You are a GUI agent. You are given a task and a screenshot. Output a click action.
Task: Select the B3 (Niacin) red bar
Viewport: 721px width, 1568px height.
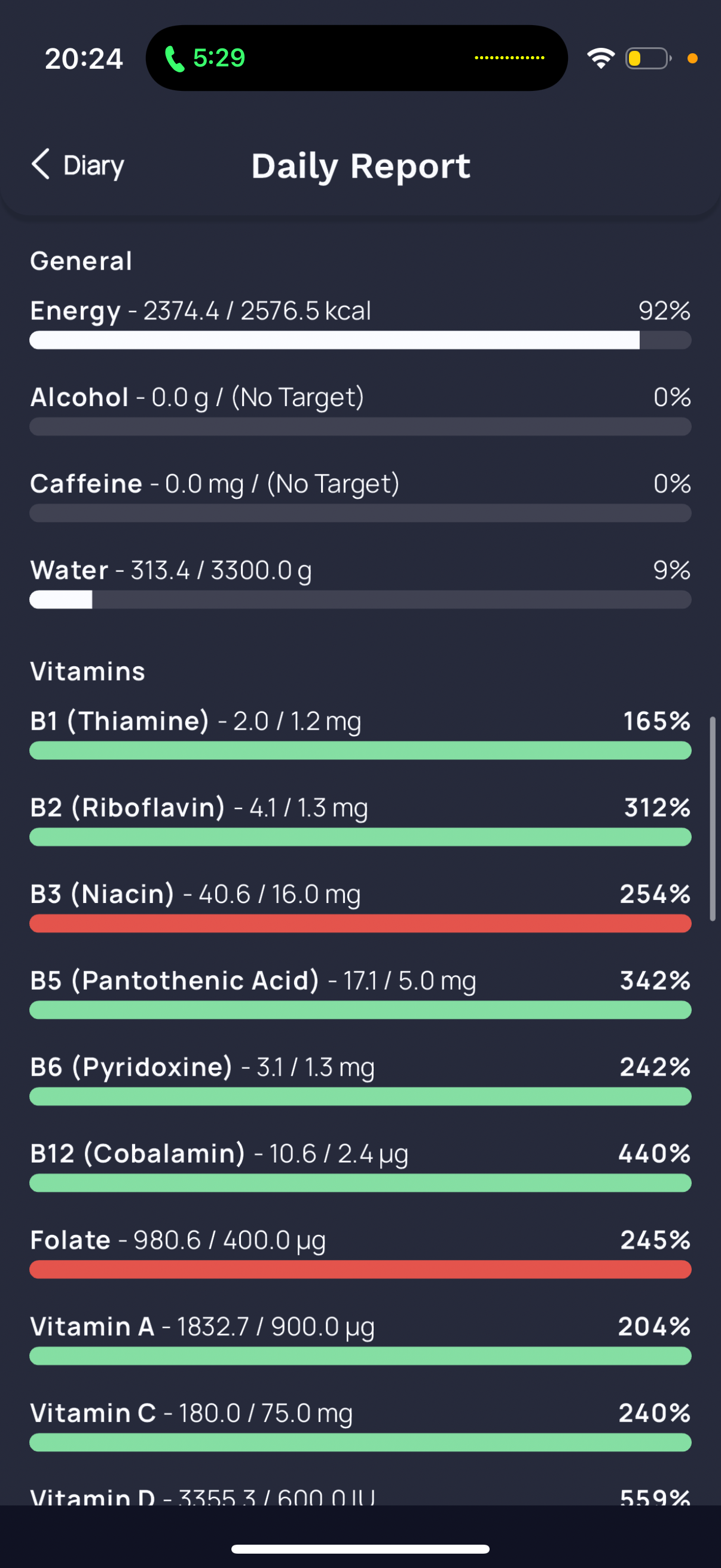pyautogui.click(x=360, y=923)
